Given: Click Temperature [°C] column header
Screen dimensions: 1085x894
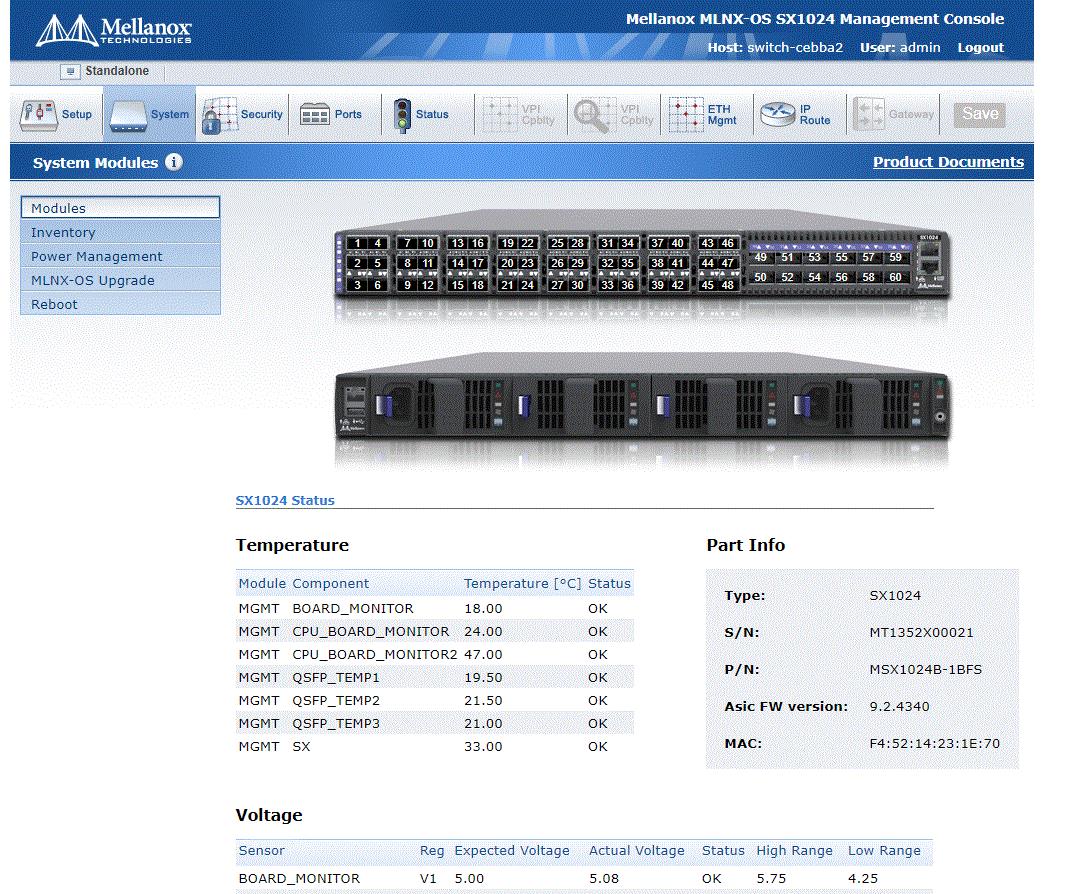Looking at the screenshot, I should click(522, 583).
